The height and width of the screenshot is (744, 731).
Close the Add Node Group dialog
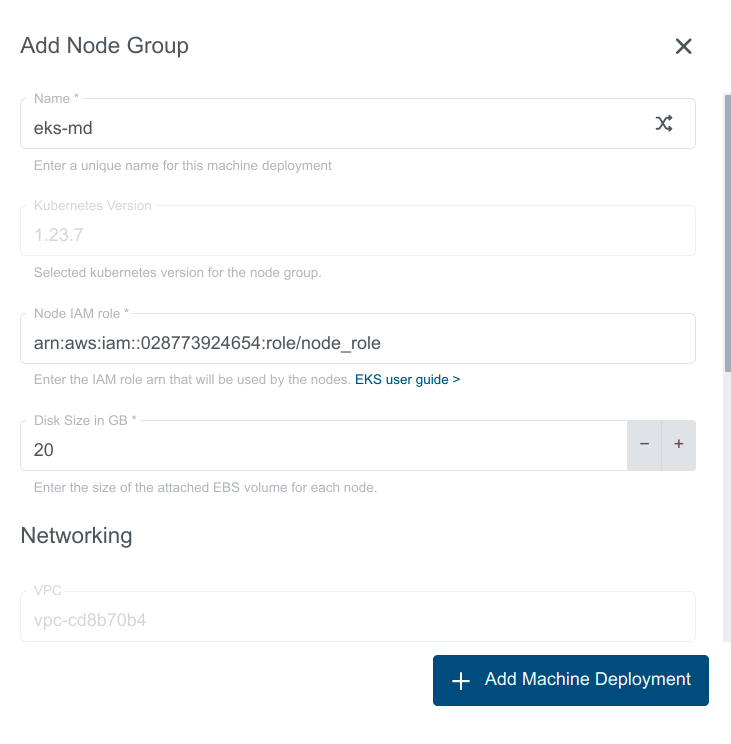click(684, 46)
